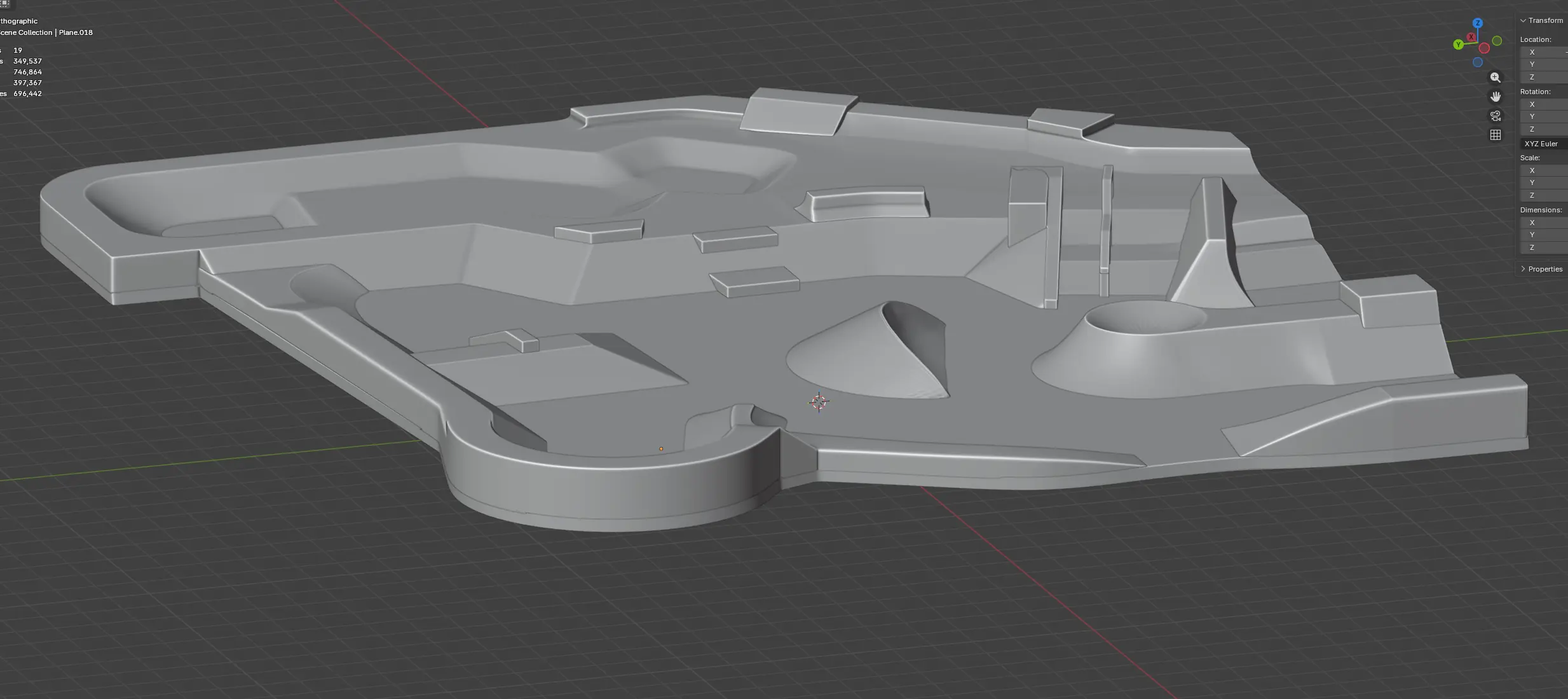Click the green Y axis on the navigation gizmo

[x=1458, y=45]
